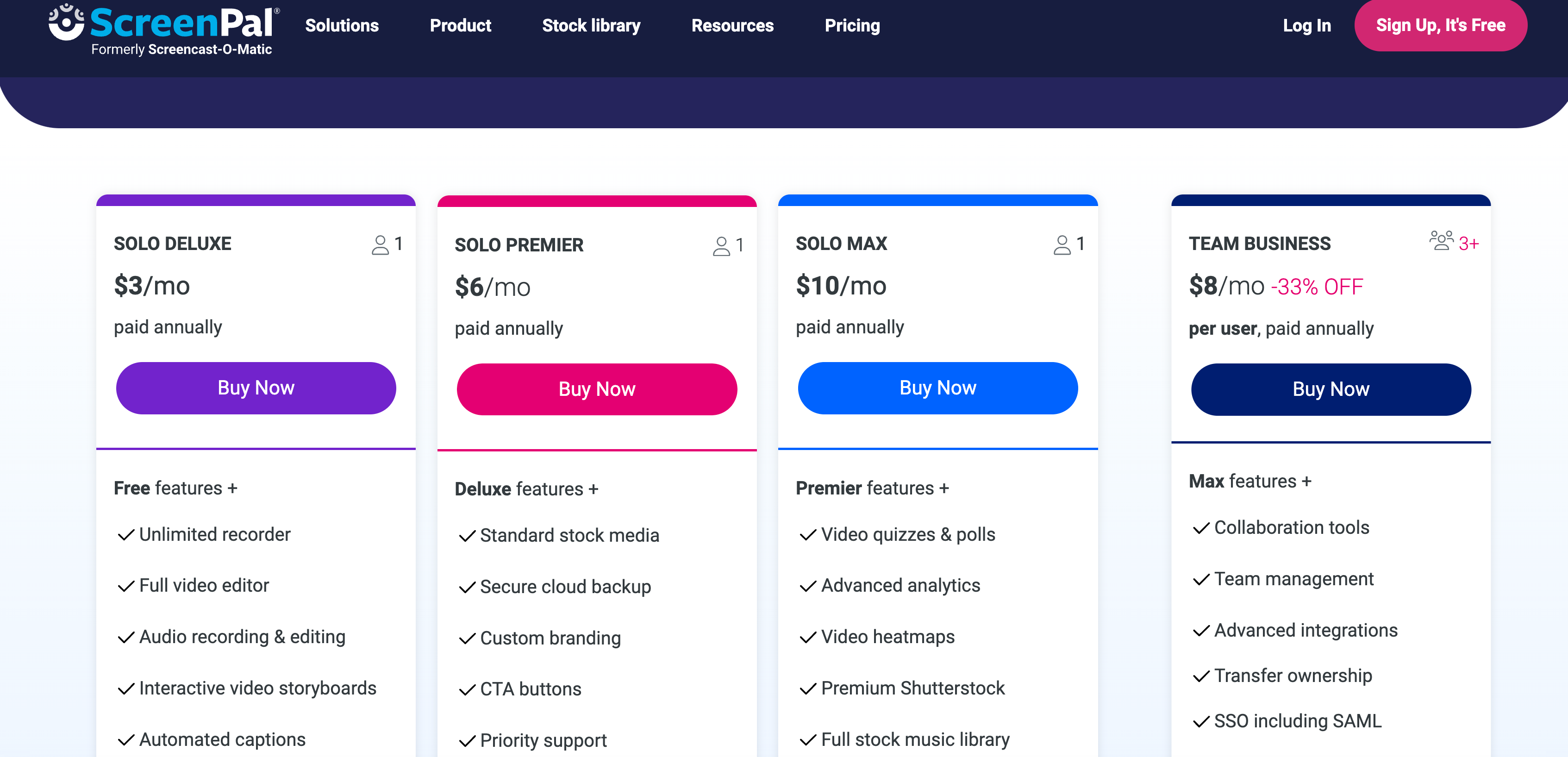Open the Solutions menu
This screenshot has width=1568, height=757.
point(342,25)
